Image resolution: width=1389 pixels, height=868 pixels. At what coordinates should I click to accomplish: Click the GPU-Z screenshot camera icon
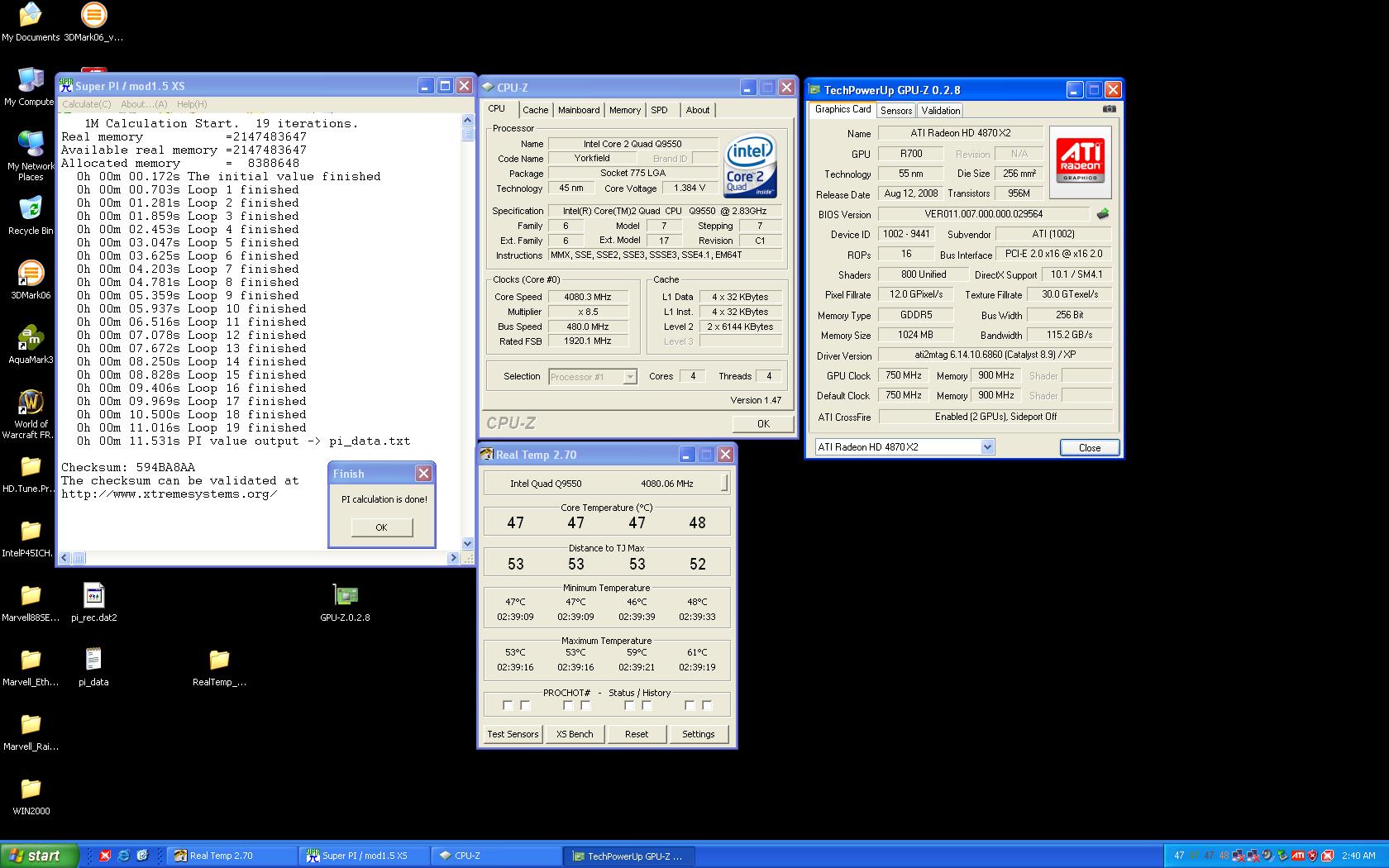click(x=1109, y=109)
